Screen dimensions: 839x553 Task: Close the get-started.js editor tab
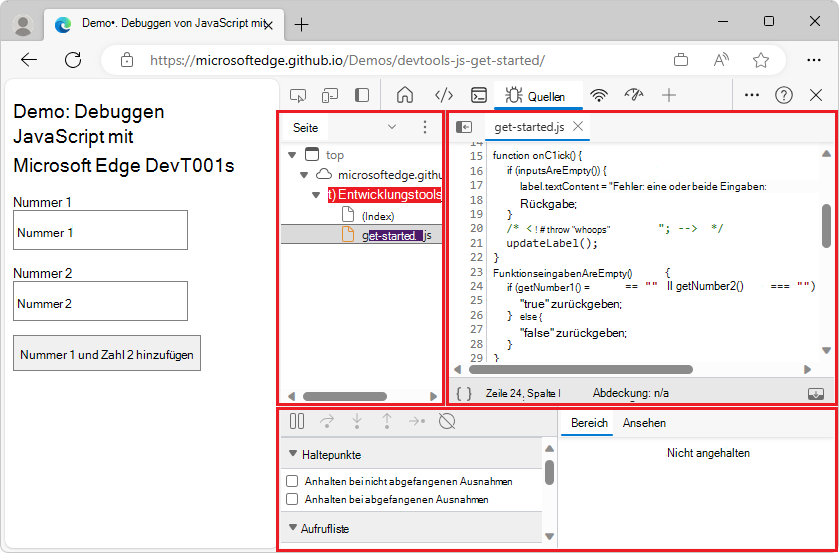[578, 126]
